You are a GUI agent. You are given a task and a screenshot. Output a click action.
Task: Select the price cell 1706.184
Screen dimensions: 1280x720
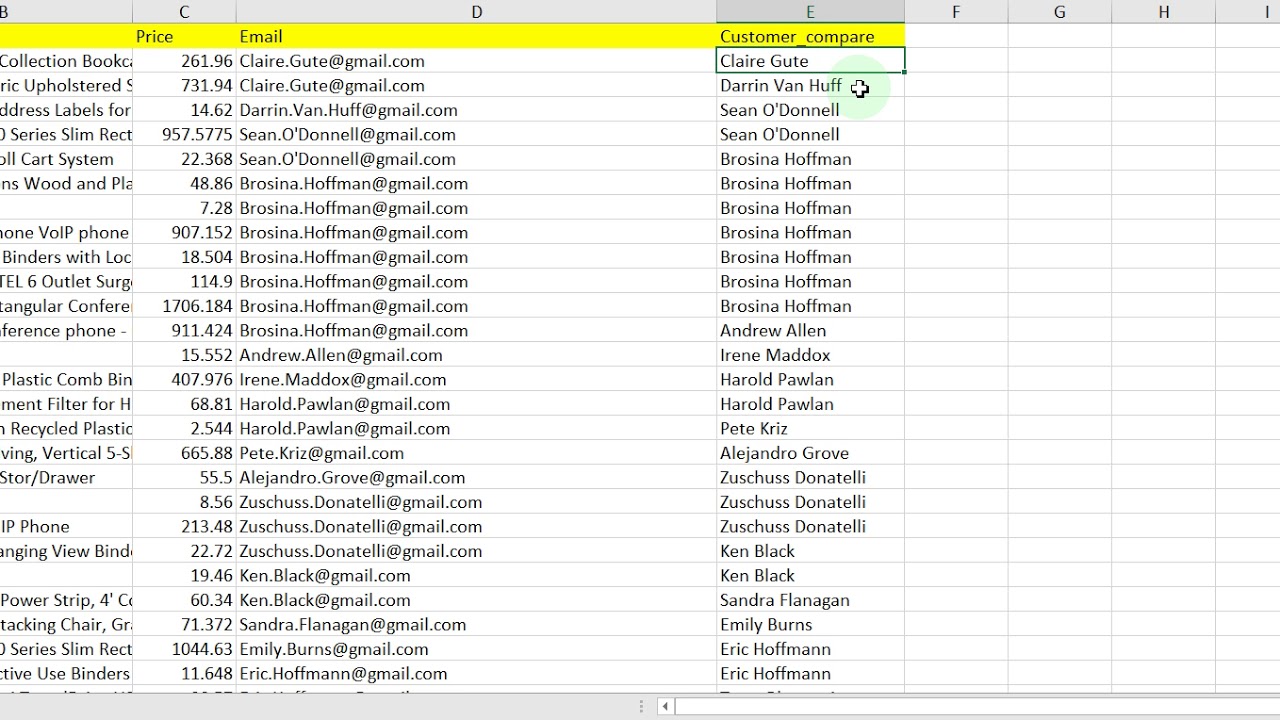[x=184, y=306]
